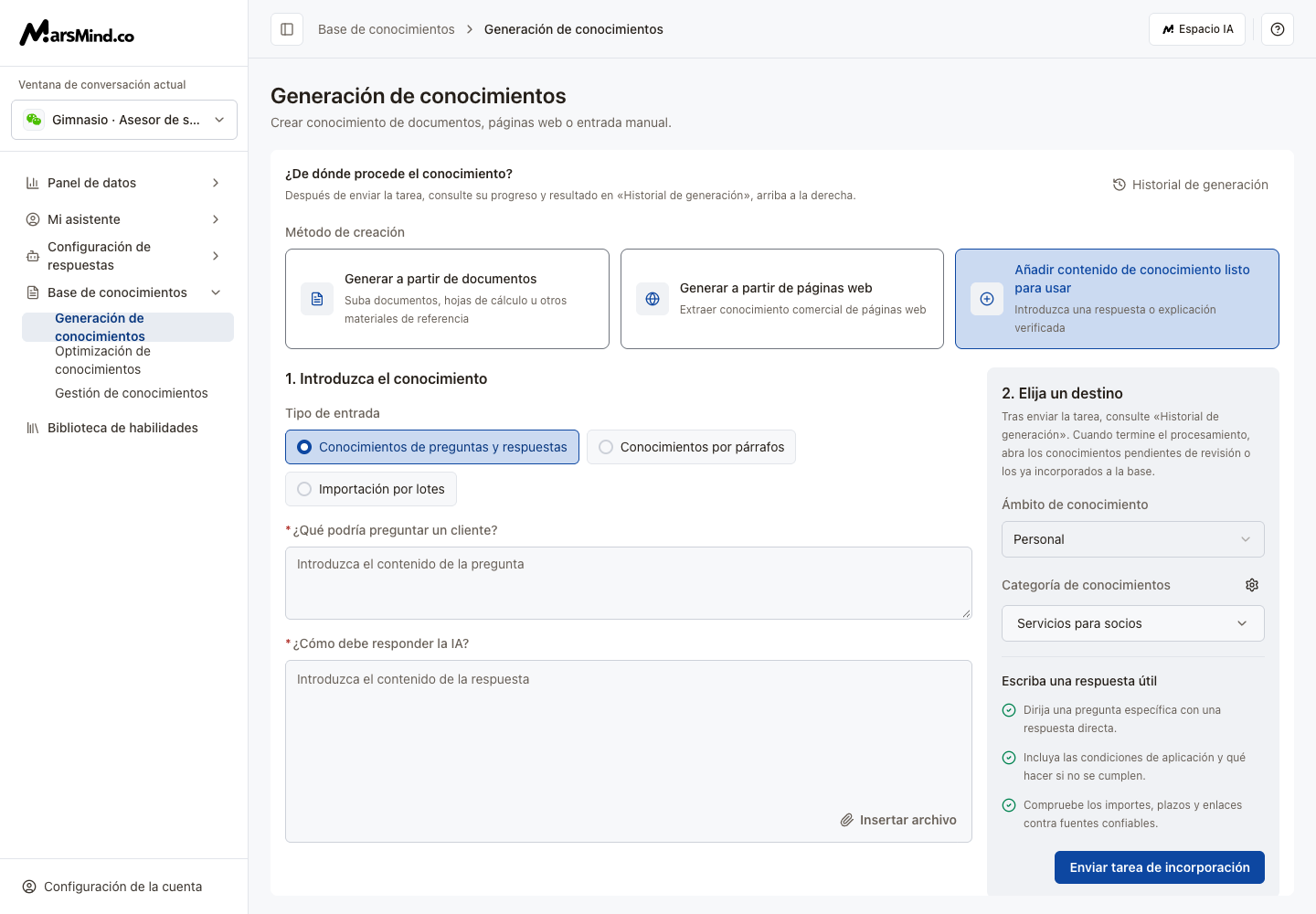This screenshot has height=914, width=1316.
Task: Open the help question-mark icon
Action: [1278, 29]
